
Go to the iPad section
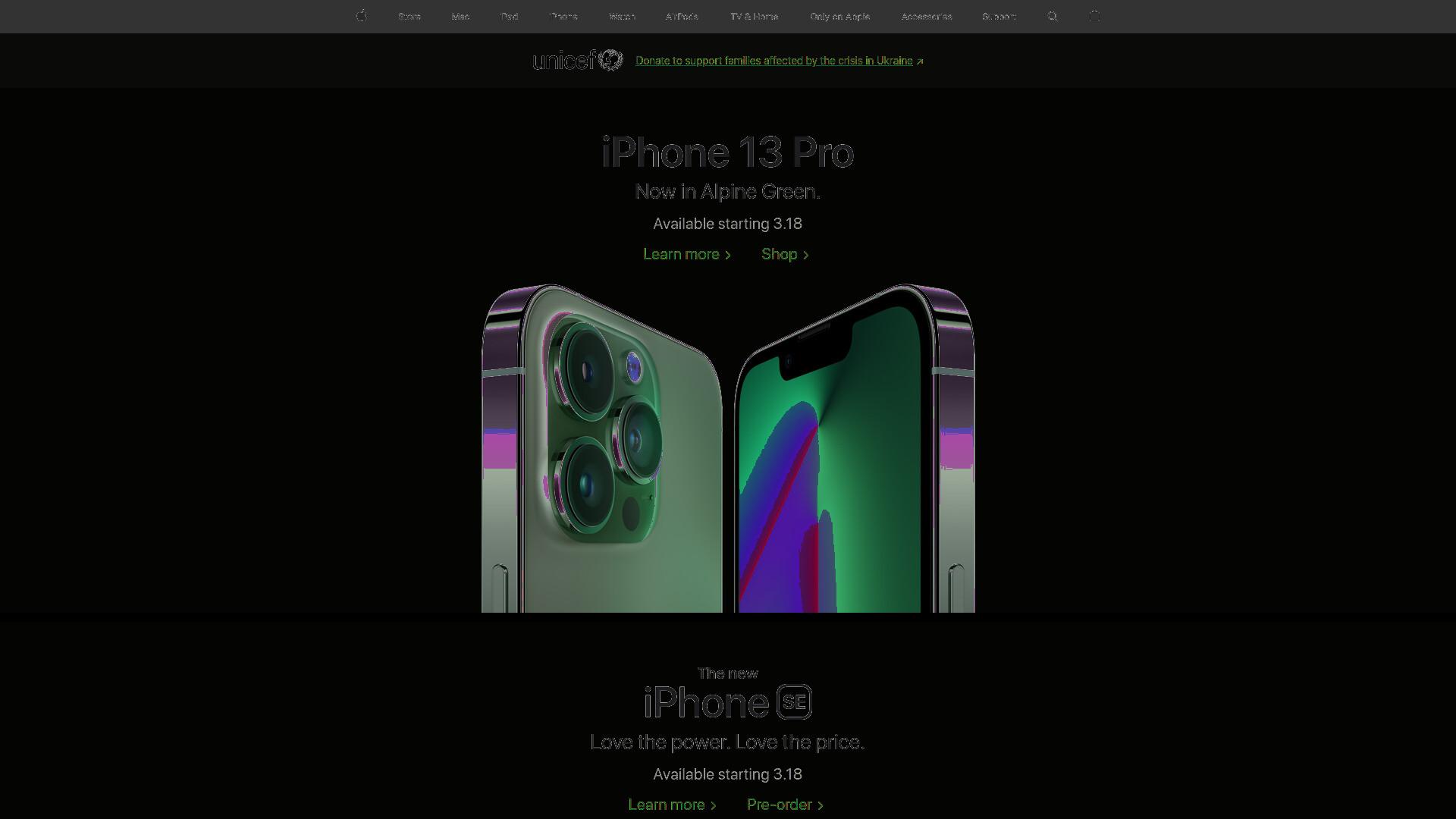(510, 17)
